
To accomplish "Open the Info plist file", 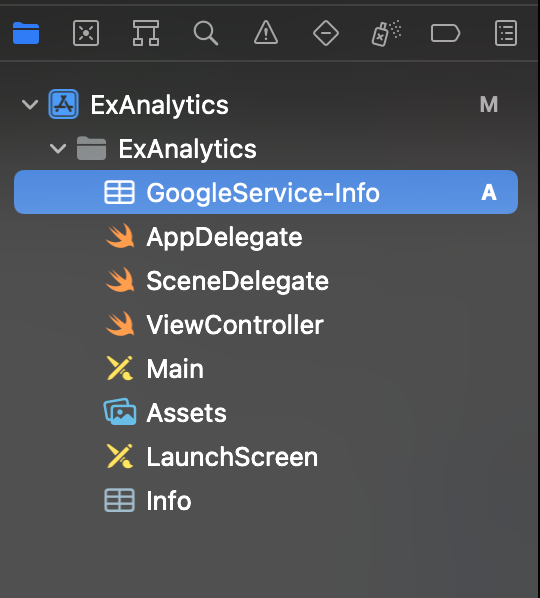I will coord(266,500).
